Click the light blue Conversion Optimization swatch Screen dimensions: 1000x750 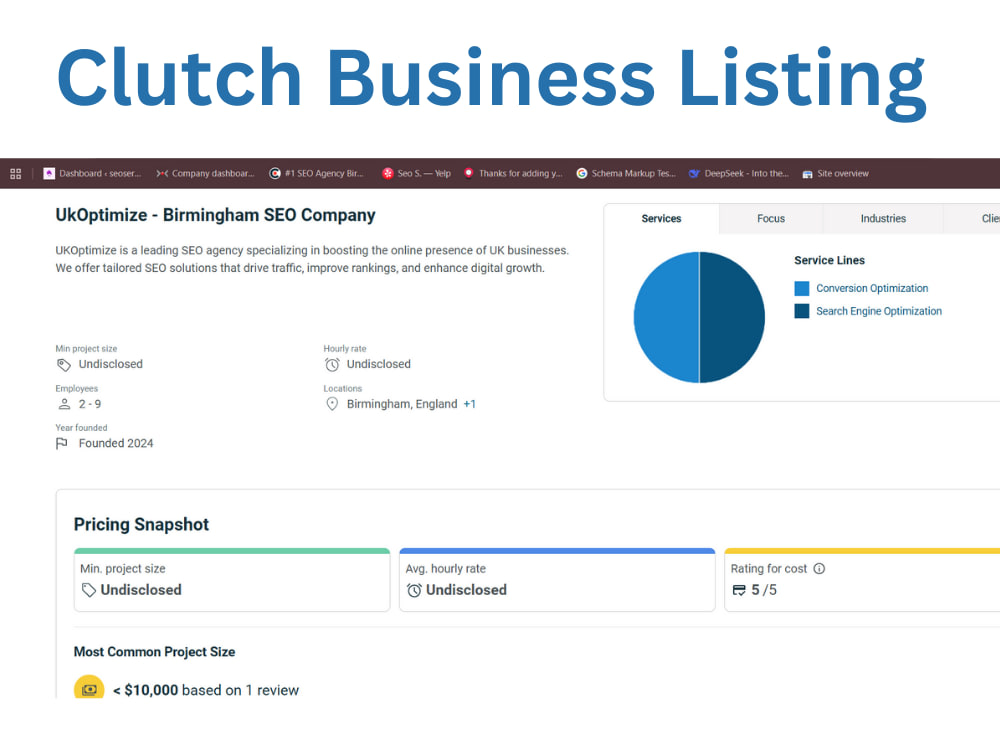tap(802, 288)
